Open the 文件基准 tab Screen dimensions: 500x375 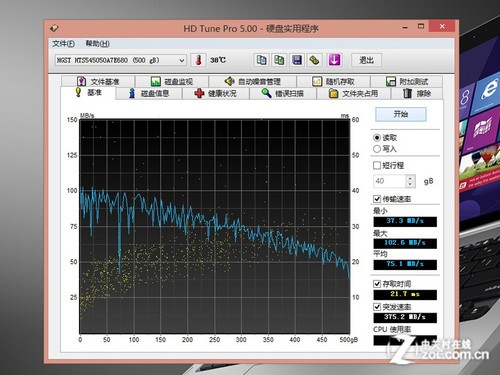pyautogui.click(x=98, y=81)
